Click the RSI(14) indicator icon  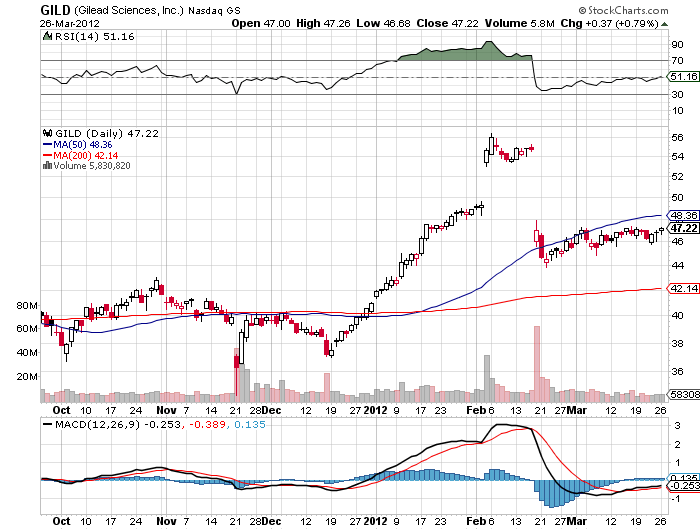47,36
